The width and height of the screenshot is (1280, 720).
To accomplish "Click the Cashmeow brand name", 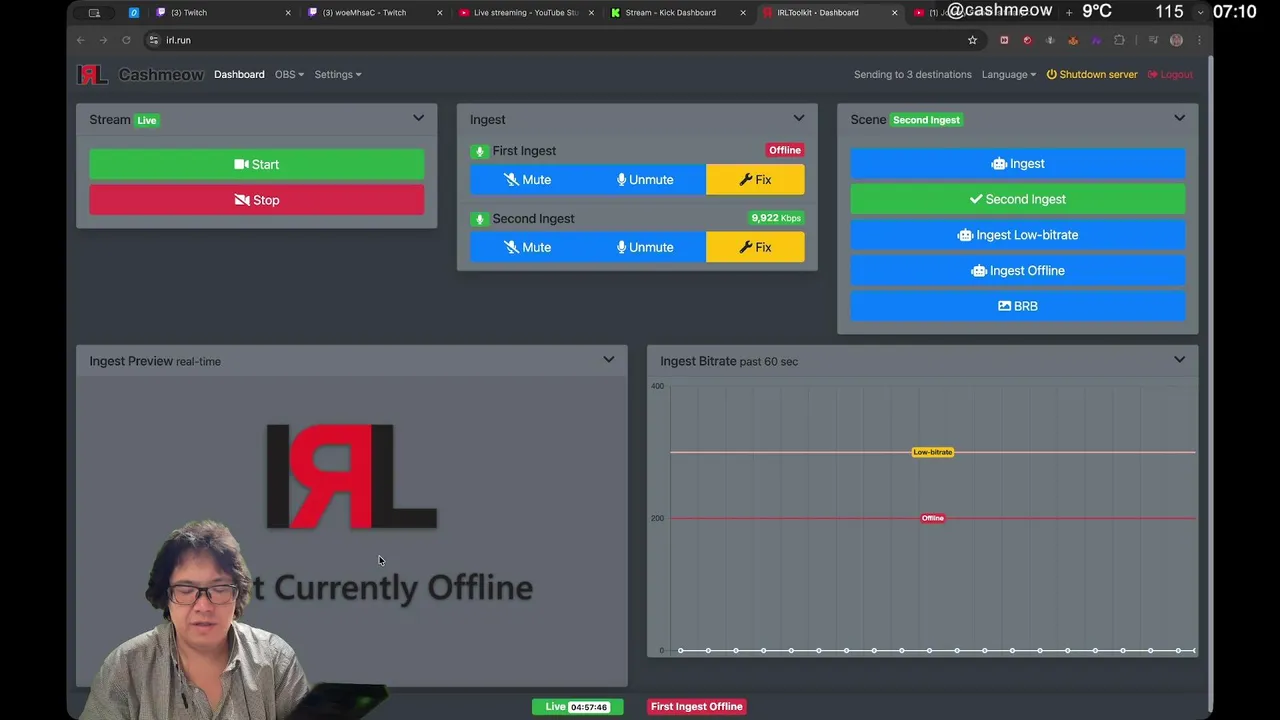I will pos(161,75).
